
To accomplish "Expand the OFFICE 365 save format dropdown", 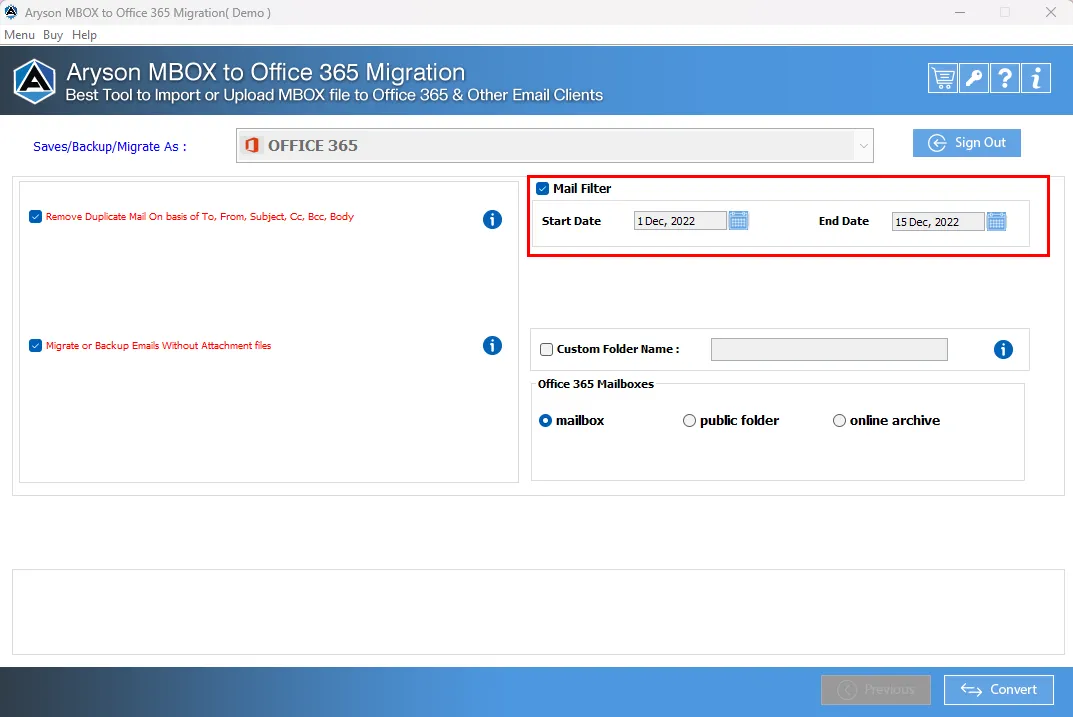I will [x=864, y=146].
